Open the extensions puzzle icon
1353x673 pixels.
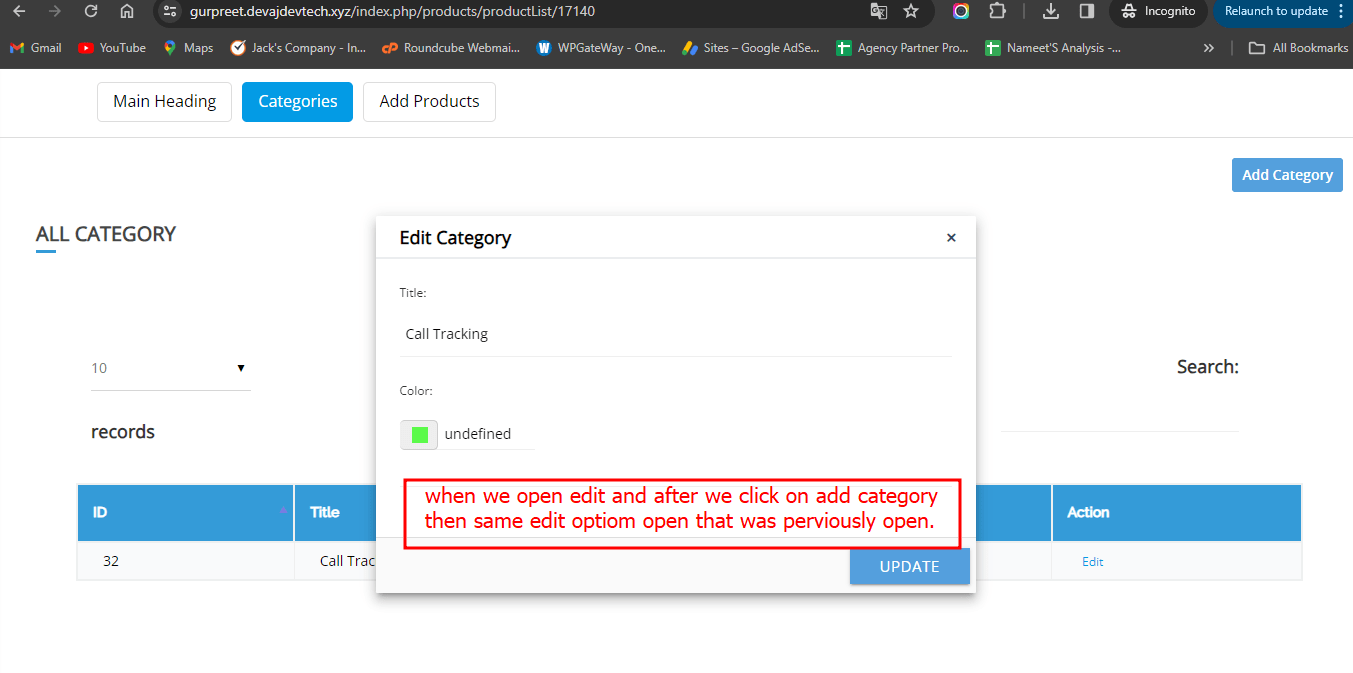[997, 11]
